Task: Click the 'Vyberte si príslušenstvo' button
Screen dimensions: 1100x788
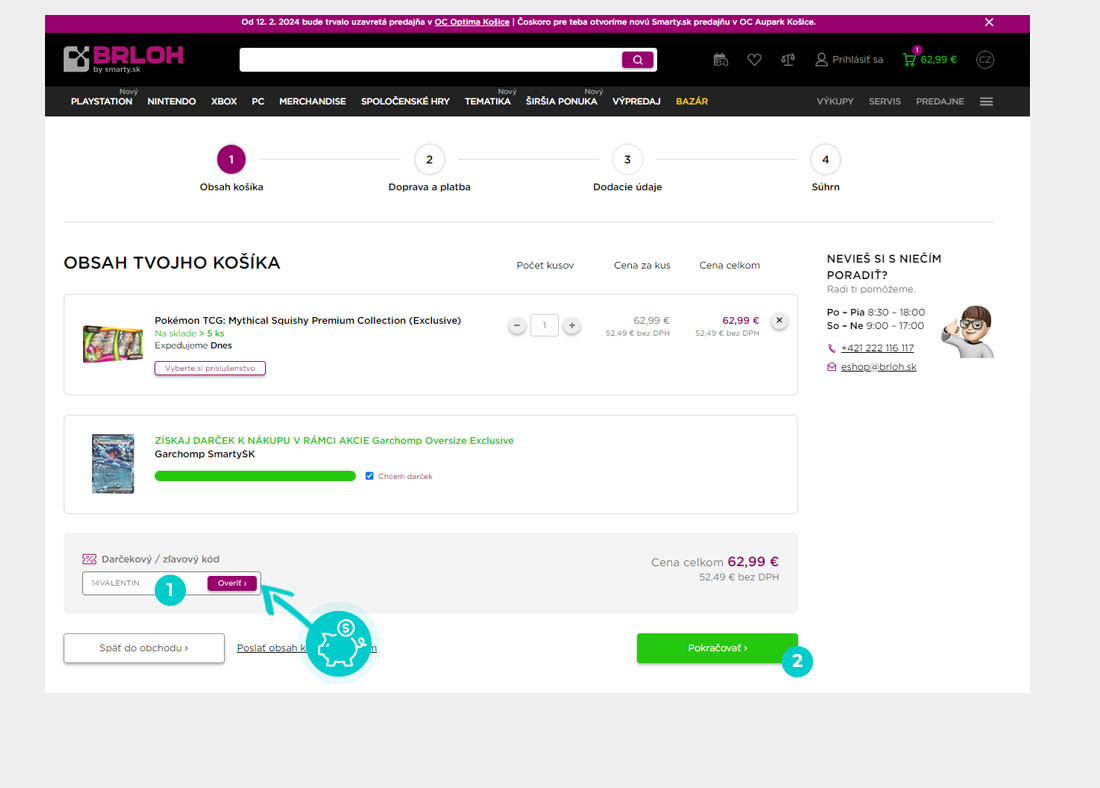Action: click(x=210, y=368)
